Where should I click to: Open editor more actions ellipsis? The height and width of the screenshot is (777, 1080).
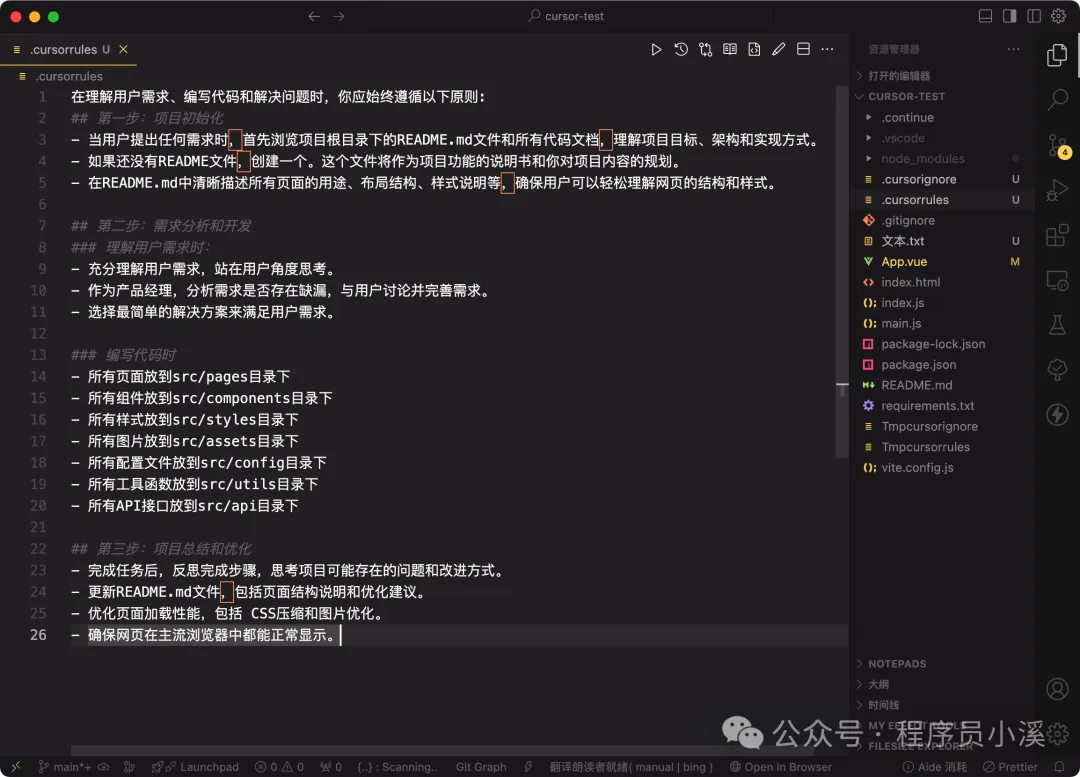click(827, 50)
